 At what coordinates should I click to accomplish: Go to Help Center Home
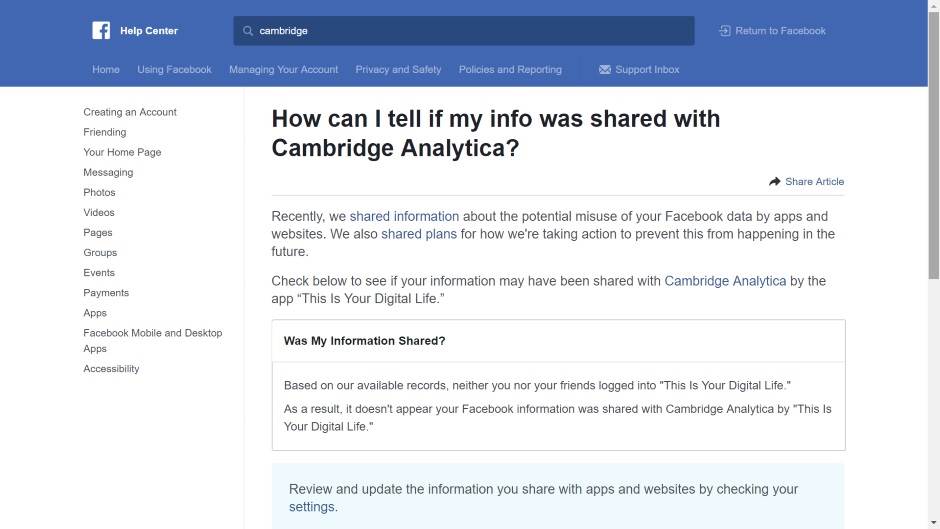pos(106,70)
